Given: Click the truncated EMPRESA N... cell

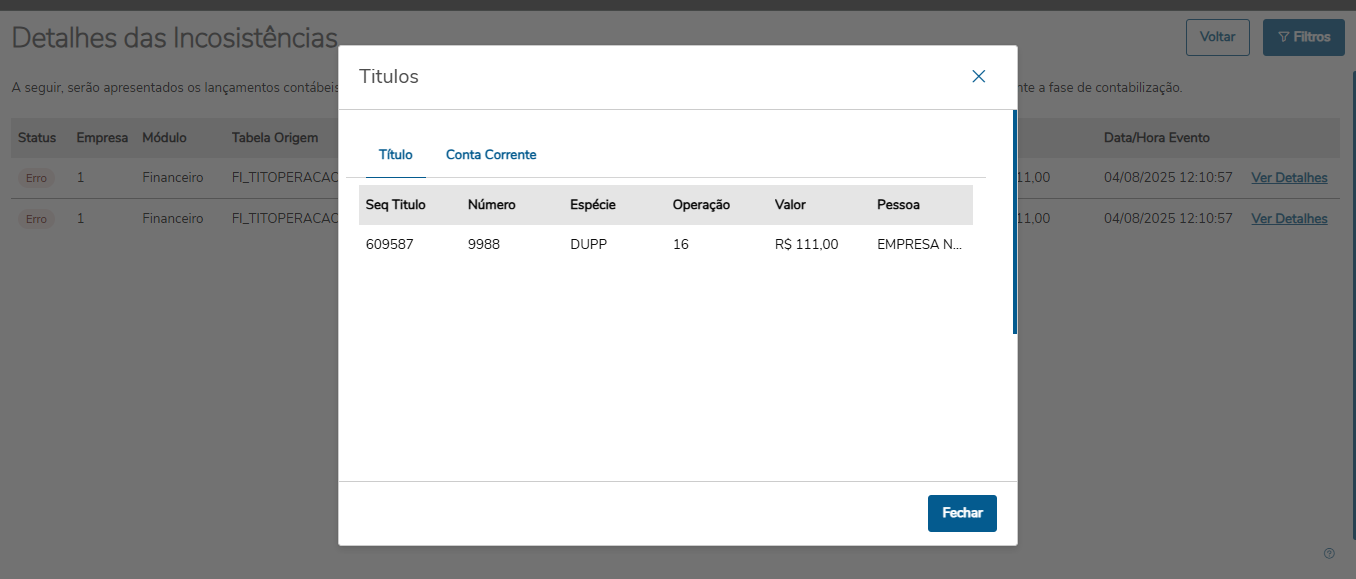Looking at the screenshot, I should click(x=919, y=244).
